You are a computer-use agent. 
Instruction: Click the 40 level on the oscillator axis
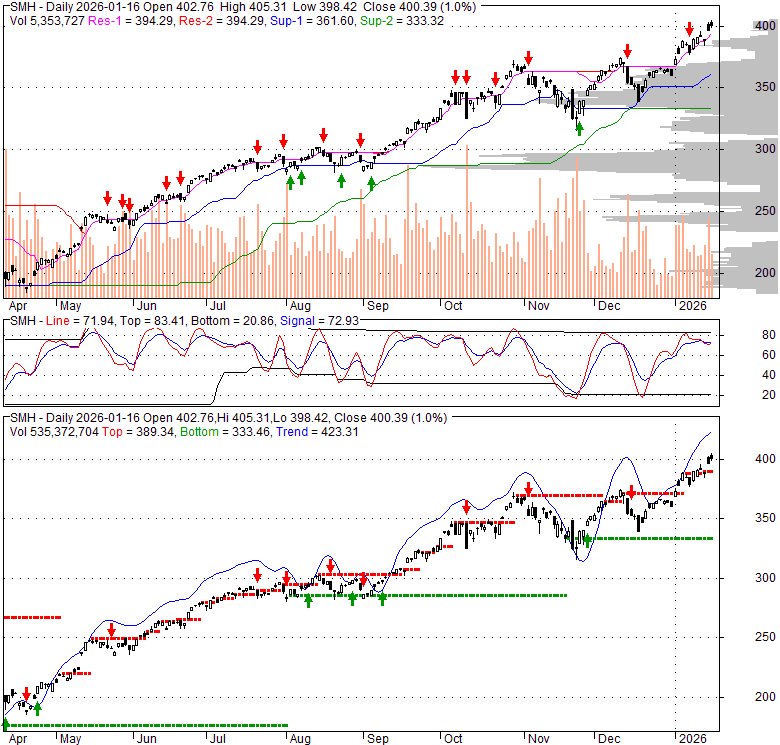(769, 374)
